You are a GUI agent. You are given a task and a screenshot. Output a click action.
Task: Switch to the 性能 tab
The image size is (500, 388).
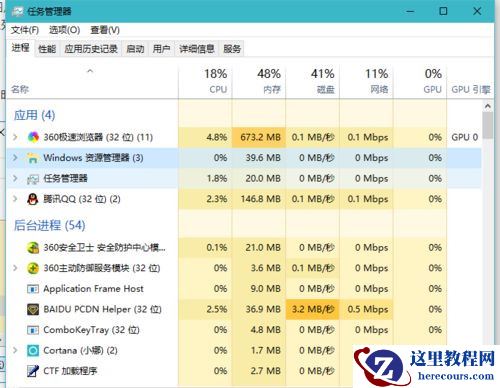47,49
